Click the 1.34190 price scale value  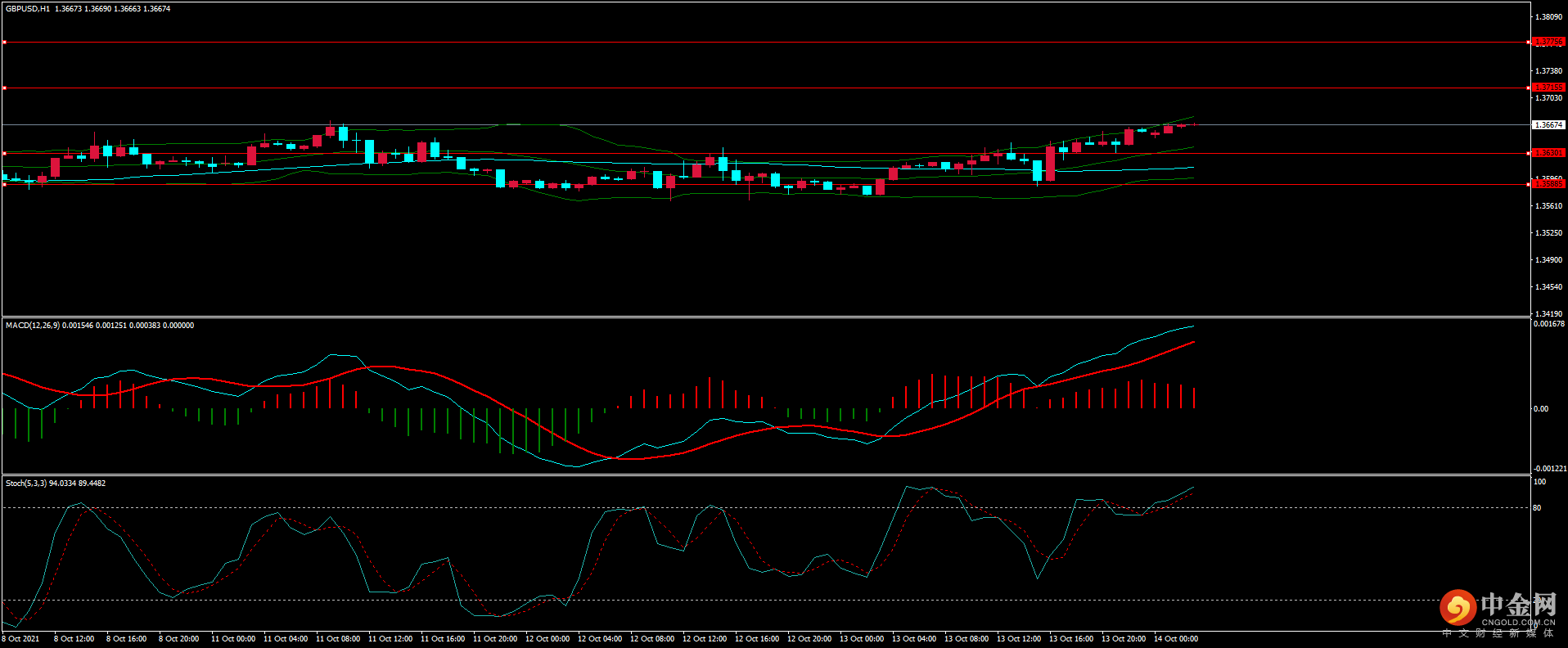pyautogui.click(x=1548, y=314)
